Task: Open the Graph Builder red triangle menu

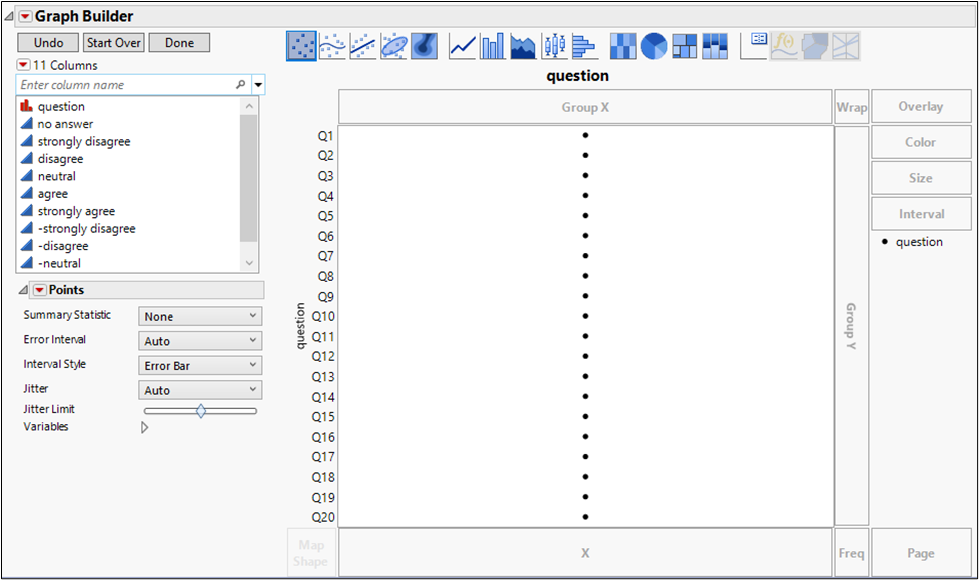Action: [25, 16]
